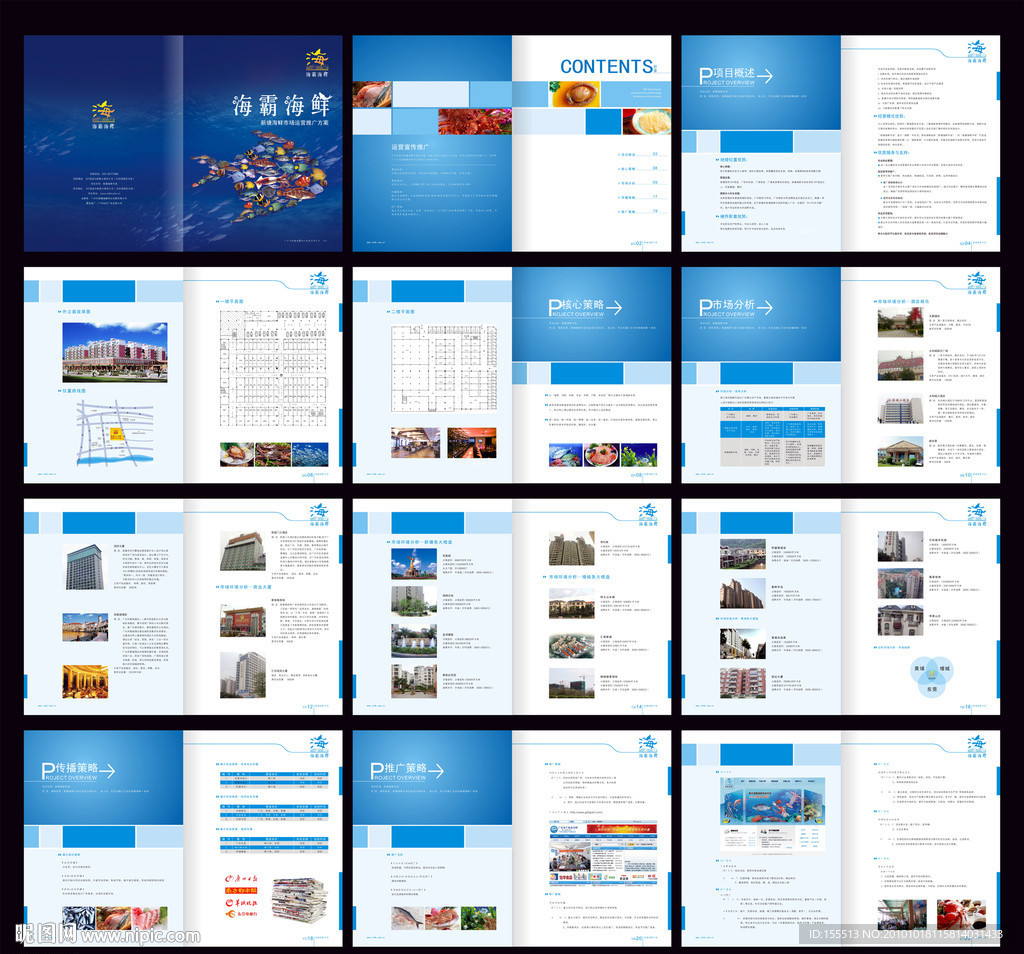Image resolution: width=1024 pixels, height=954 pixels.
Task: Click the statue in the plaza photo
Action: click(414, 564)
